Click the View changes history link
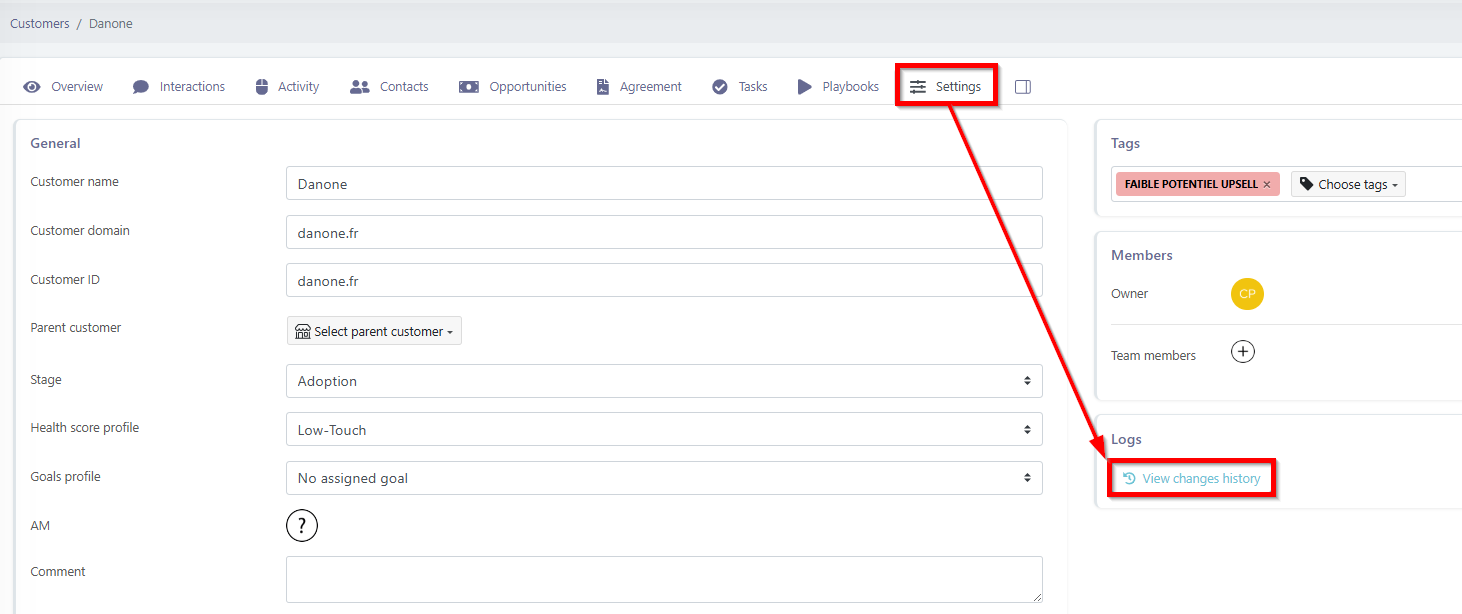1462x614 pixels. pos(1192,479)
